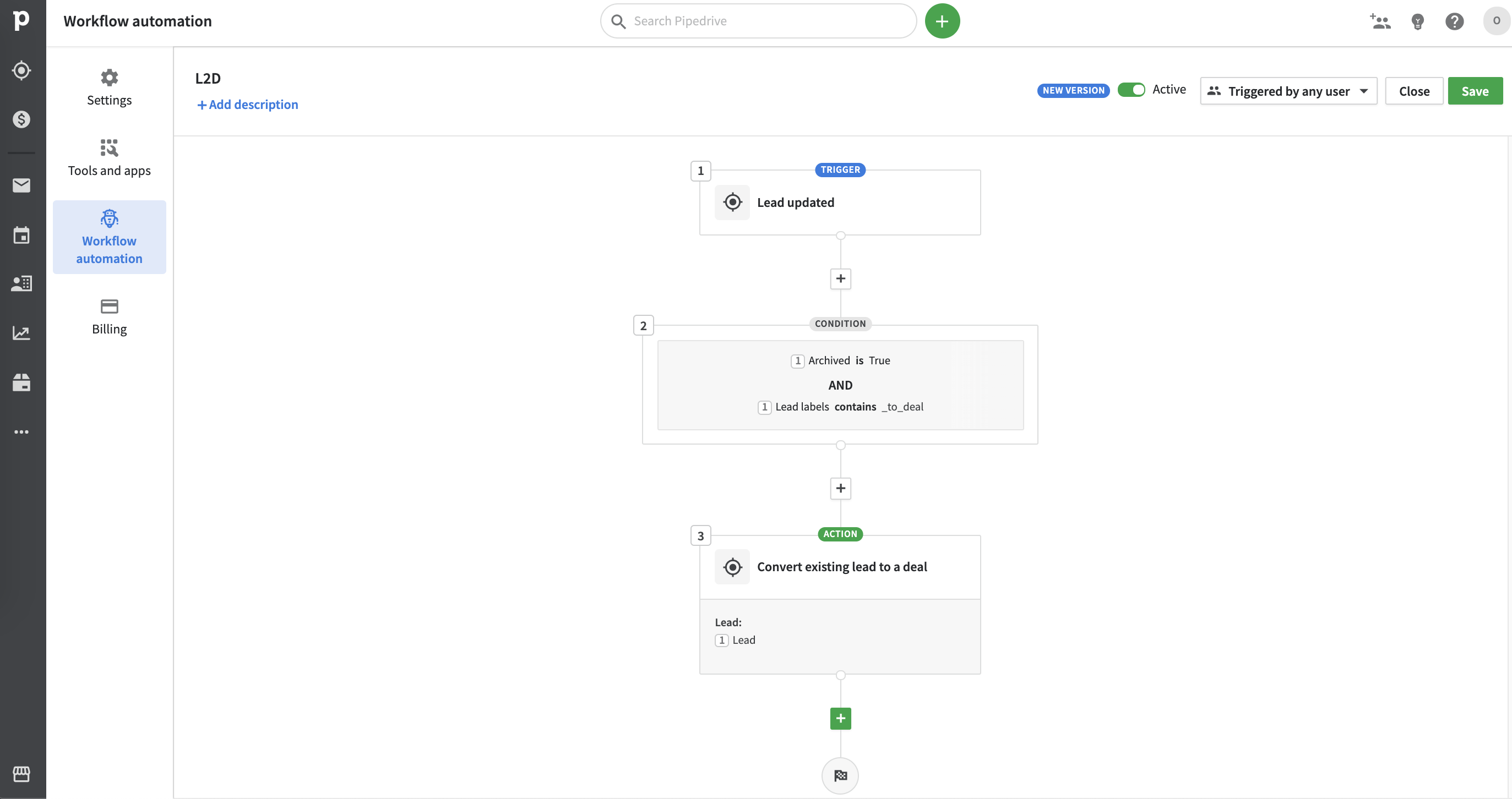The height and width of the screenshot is (799, 1512).
Task: Open Leads from the sidebar target icon
Action: [x=21, y=70]
